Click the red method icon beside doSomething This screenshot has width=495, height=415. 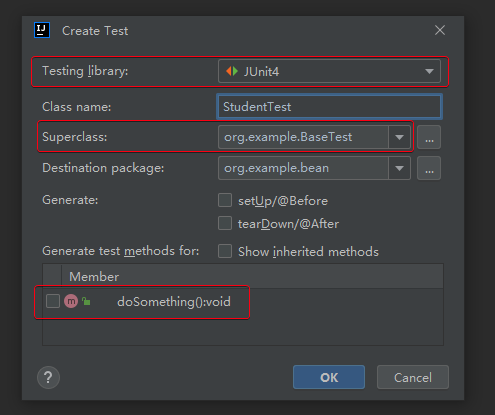(x=71, y=301)
